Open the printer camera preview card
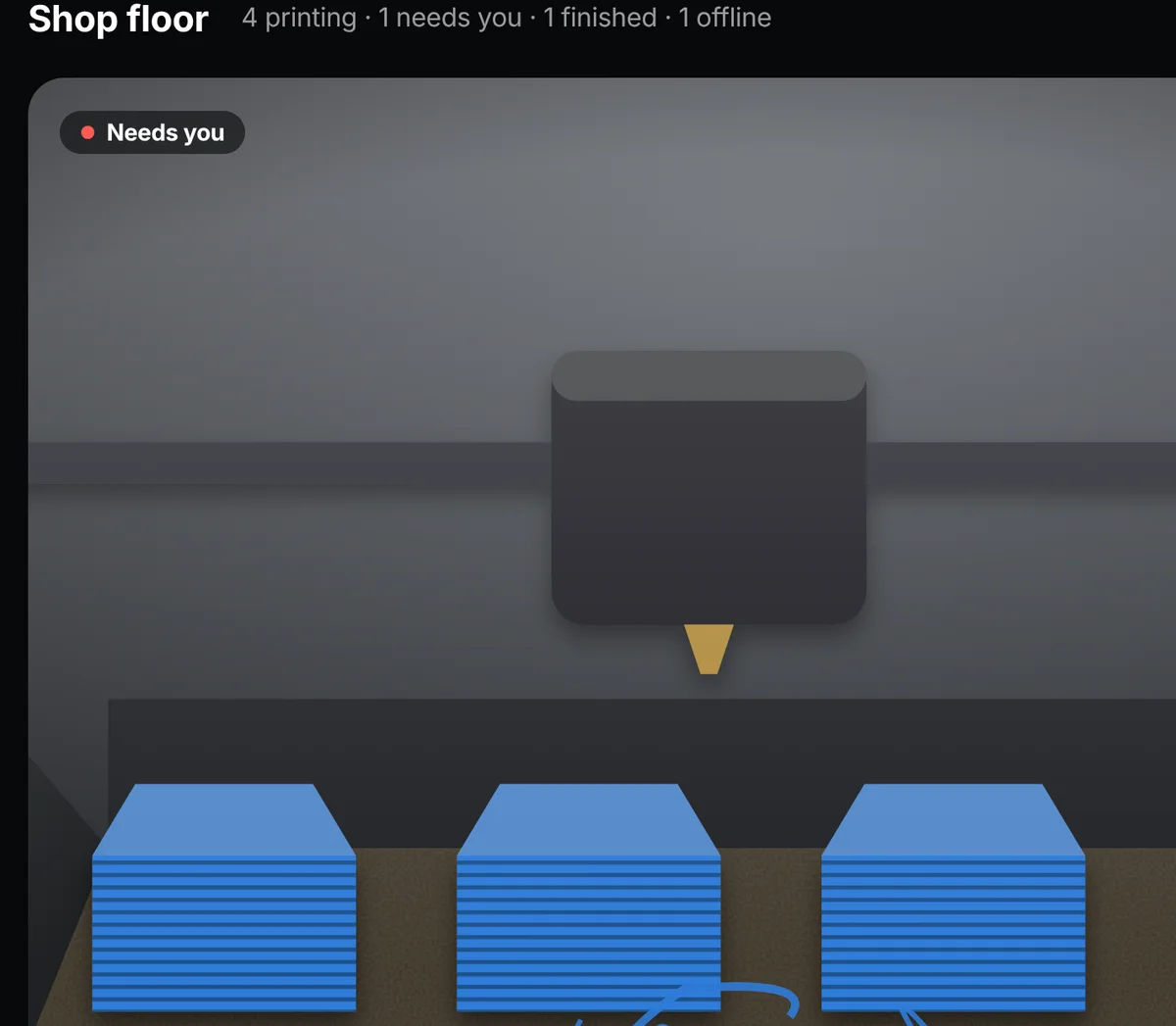This screenshot has height=1026, width=1176. (602, 552)
